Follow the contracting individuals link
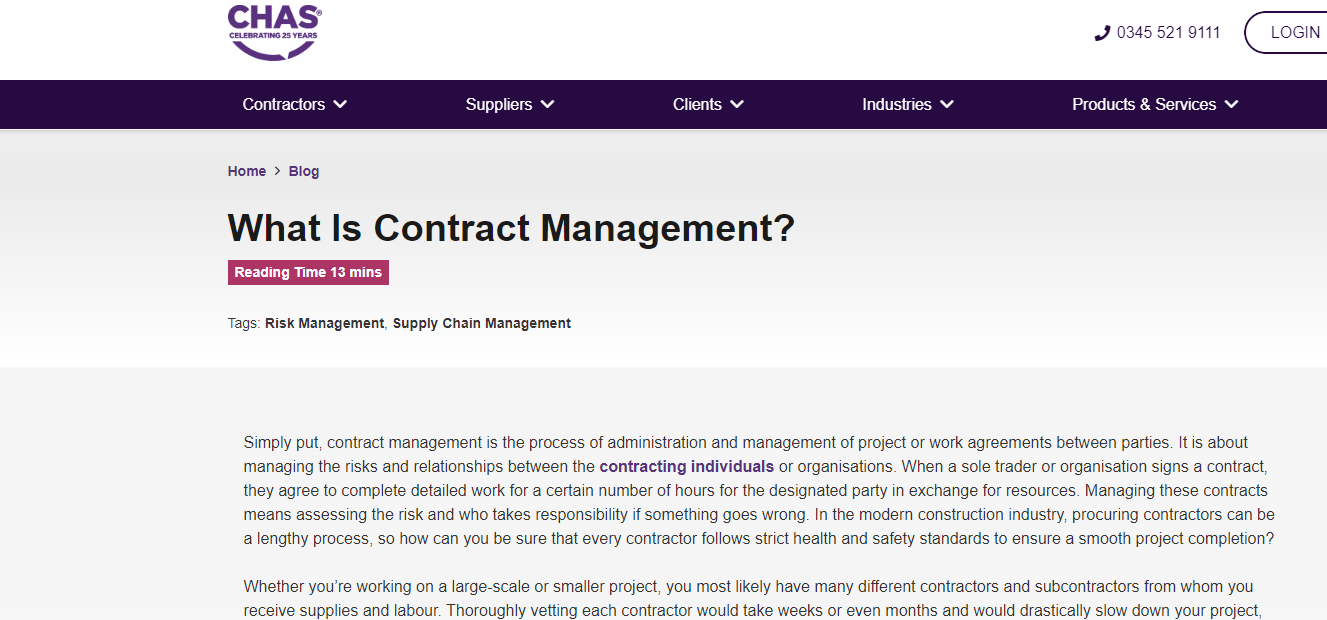Image resolution: width=1327 pixels, height=620 pixels. [687, 466]
